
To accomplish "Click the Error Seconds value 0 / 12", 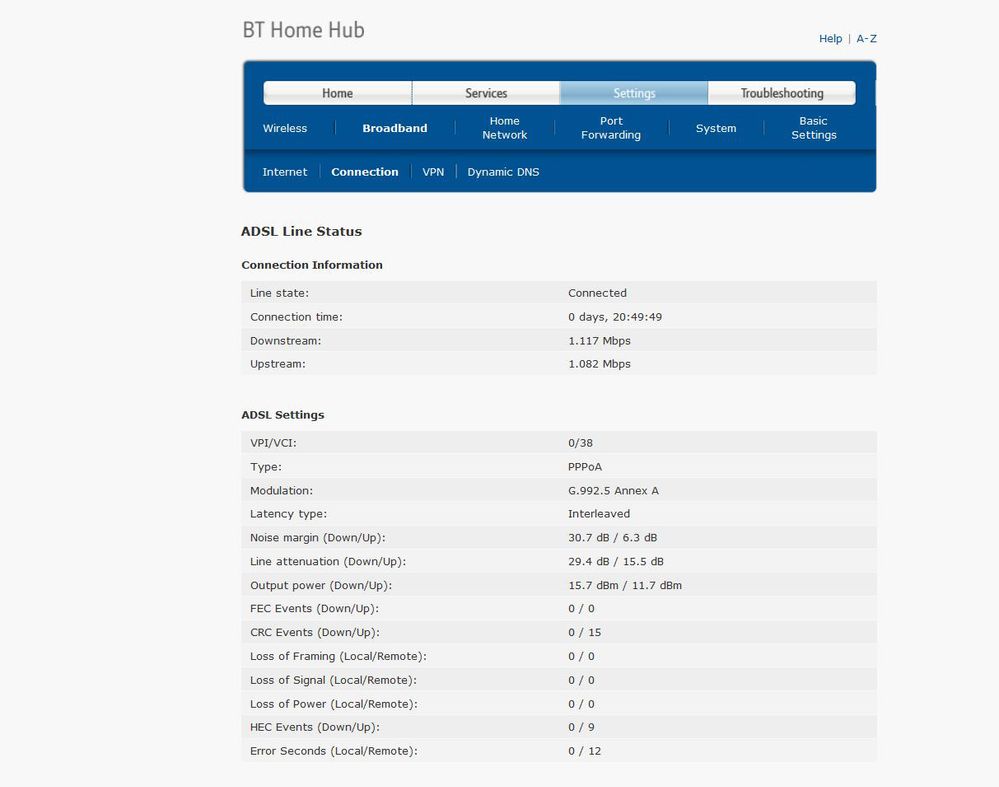I will (x=584, y=751).
